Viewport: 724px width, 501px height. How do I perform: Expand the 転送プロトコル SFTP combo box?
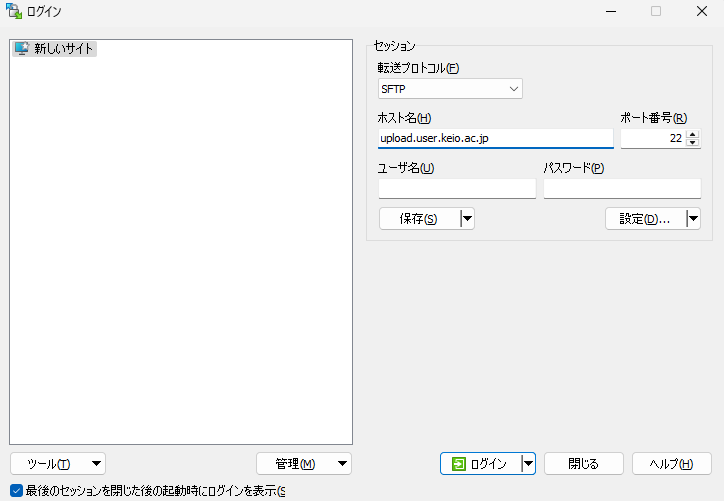pyautogui.click(x=450, y=89)
